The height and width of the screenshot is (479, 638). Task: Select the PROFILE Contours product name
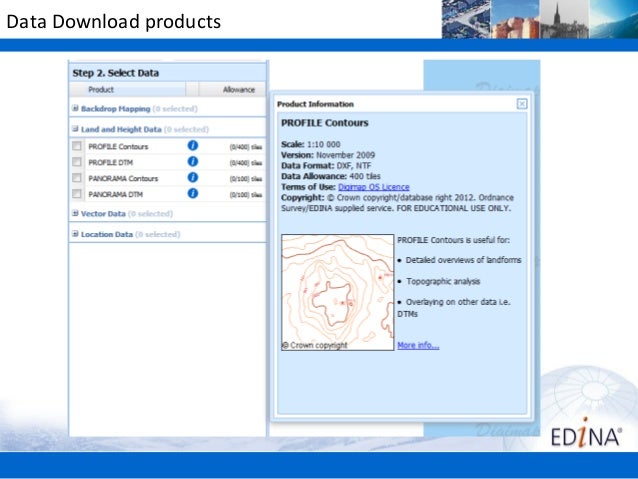(x=118, y=147)
